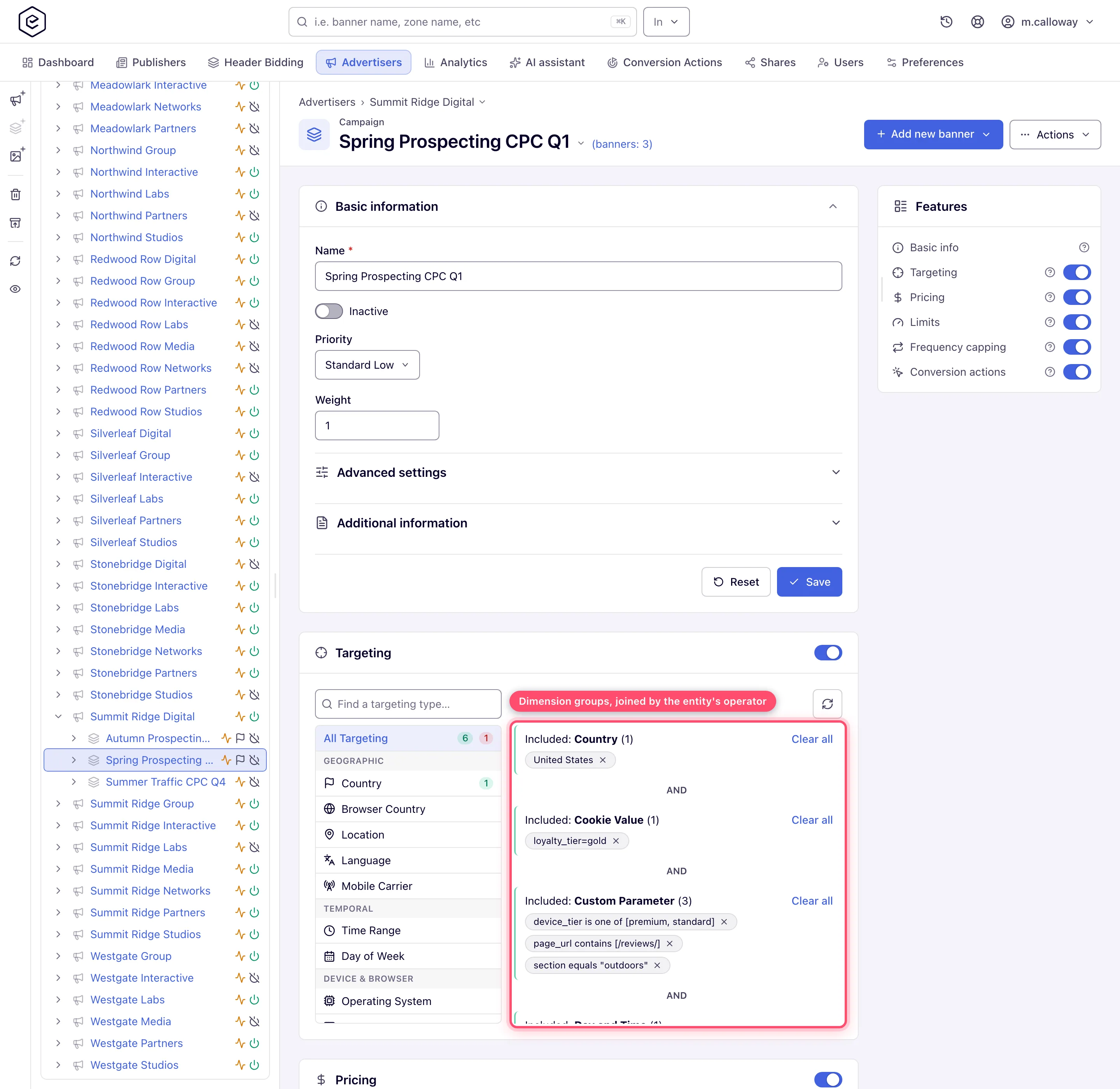Open the Actions dropdown
Image resolution: width=1120 pixels, height=1089 pixels.
(x=1055, y=135)
